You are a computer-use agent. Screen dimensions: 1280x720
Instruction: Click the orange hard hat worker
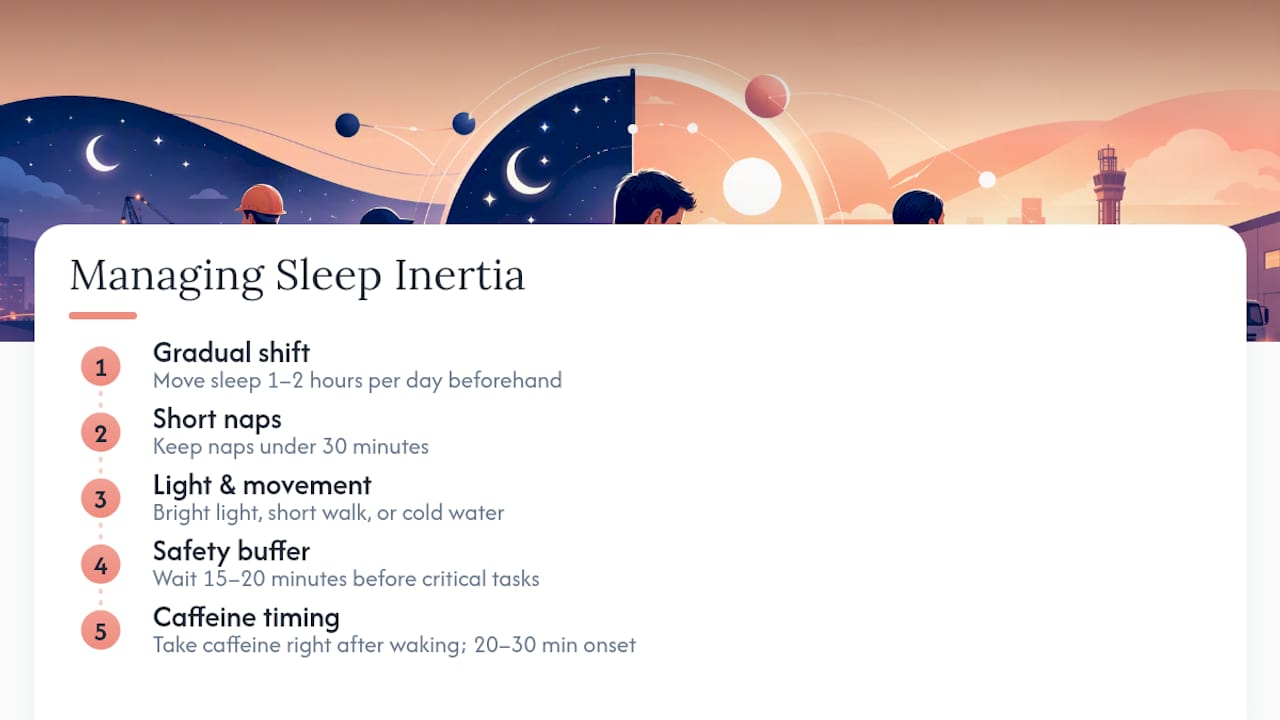261,203
